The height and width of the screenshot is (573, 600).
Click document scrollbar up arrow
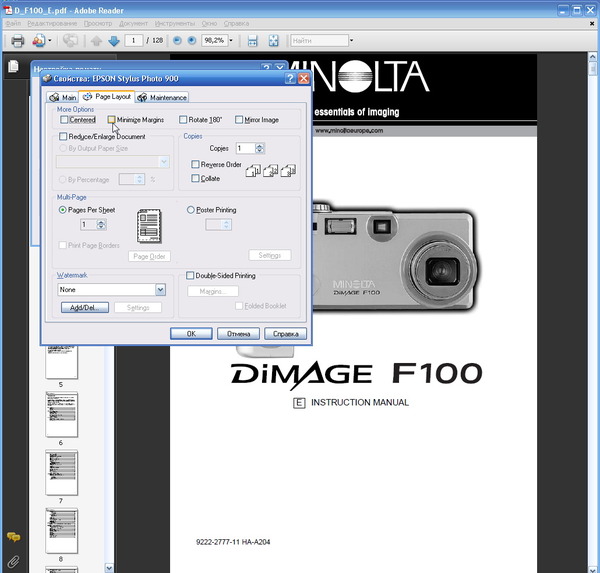point(592,57)
